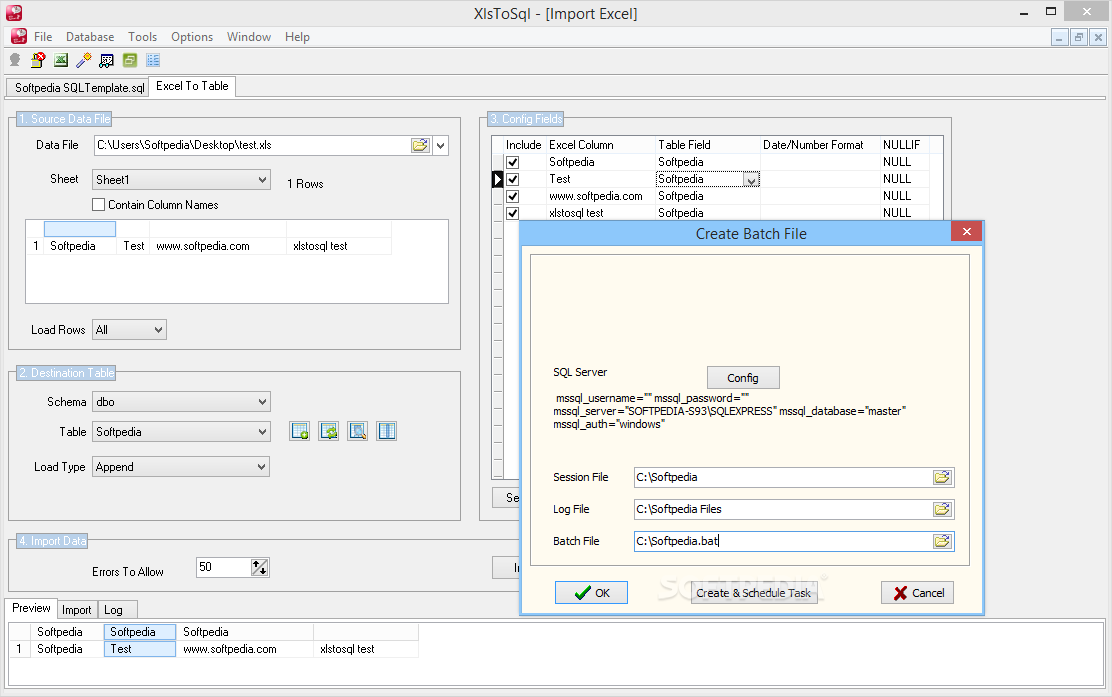Restore down the inner Import Excel window
1112x697 pixels.
1079,38
